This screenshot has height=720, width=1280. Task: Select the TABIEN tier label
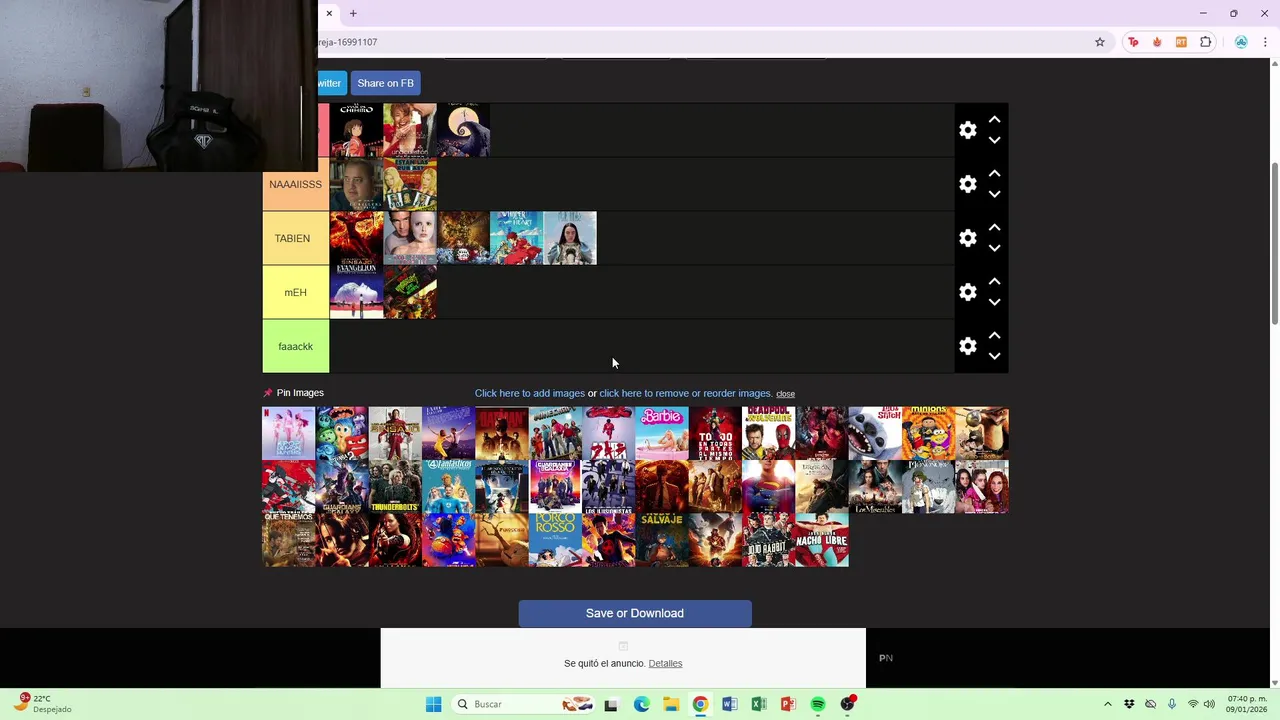(x=295, y=238)
